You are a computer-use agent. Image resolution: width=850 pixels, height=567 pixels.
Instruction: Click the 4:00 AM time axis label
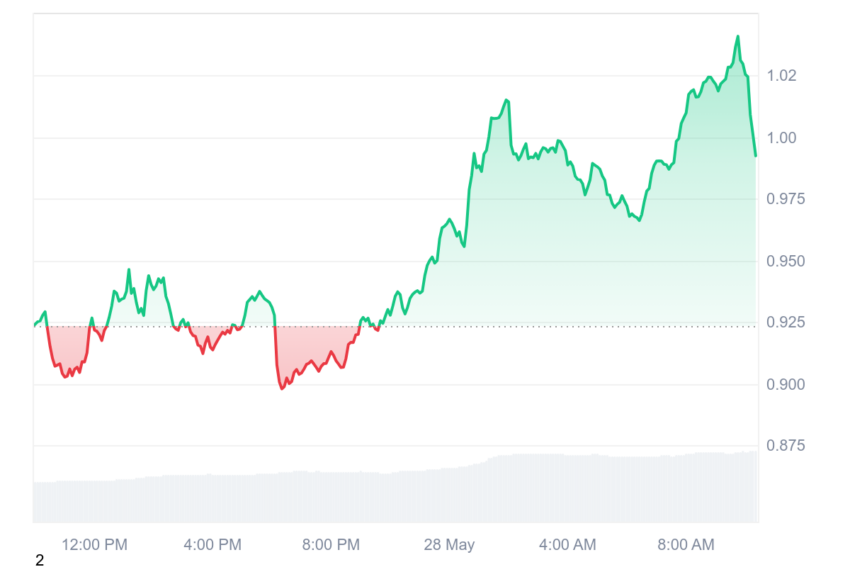567,544
